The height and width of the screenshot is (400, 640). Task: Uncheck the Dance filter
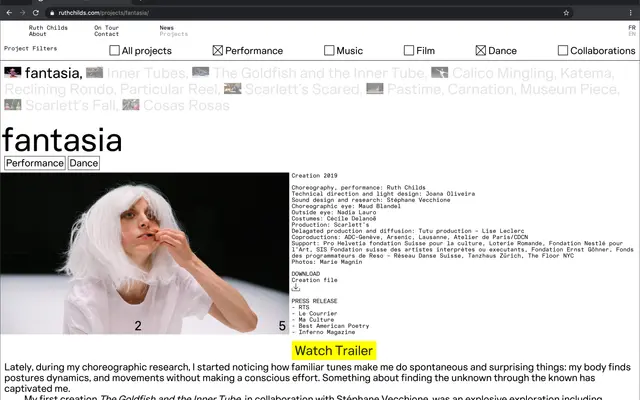[480, 50]
